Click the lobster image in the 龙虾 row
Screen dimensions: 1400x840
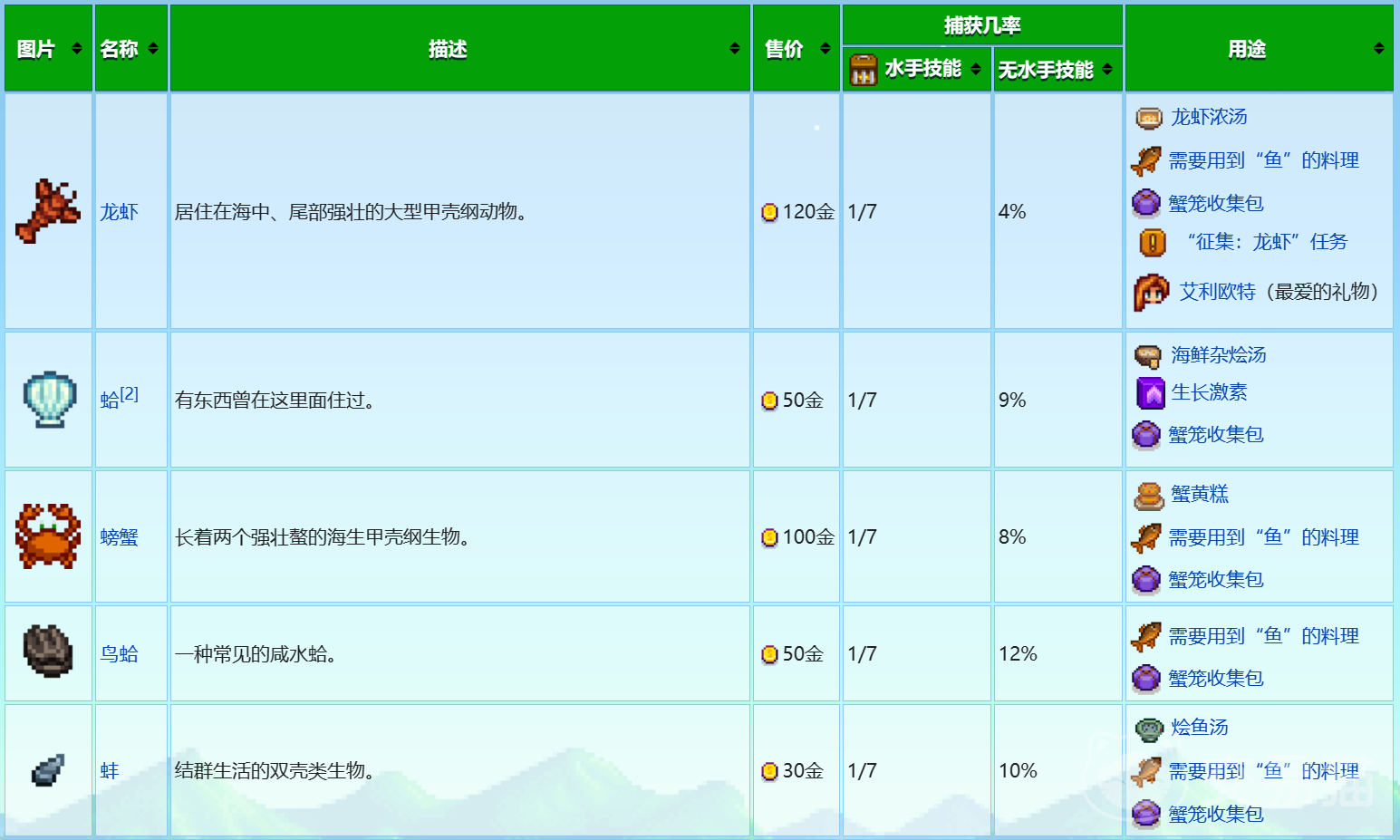click(48, 211)
